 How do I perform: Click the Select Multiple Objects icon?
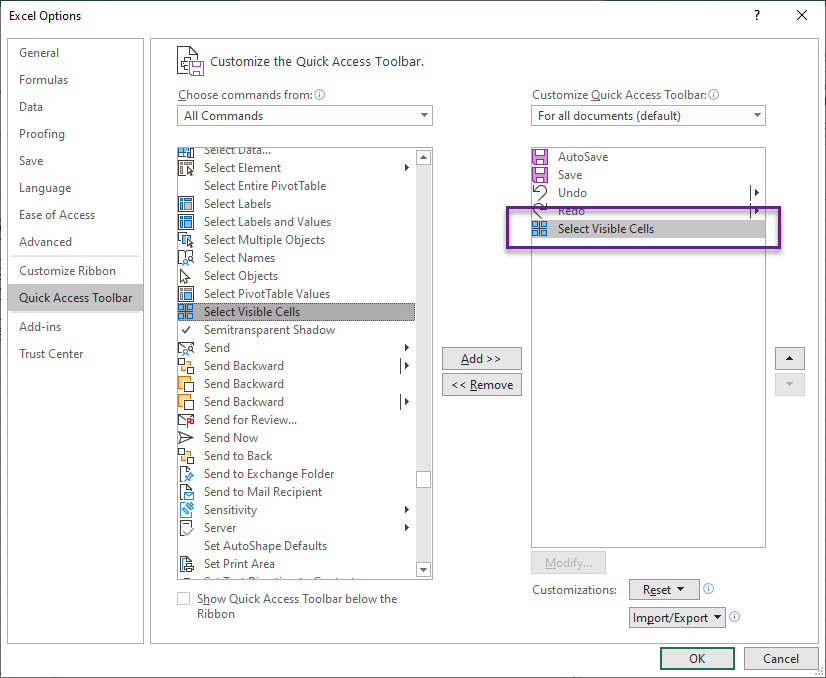click(186, 240)
